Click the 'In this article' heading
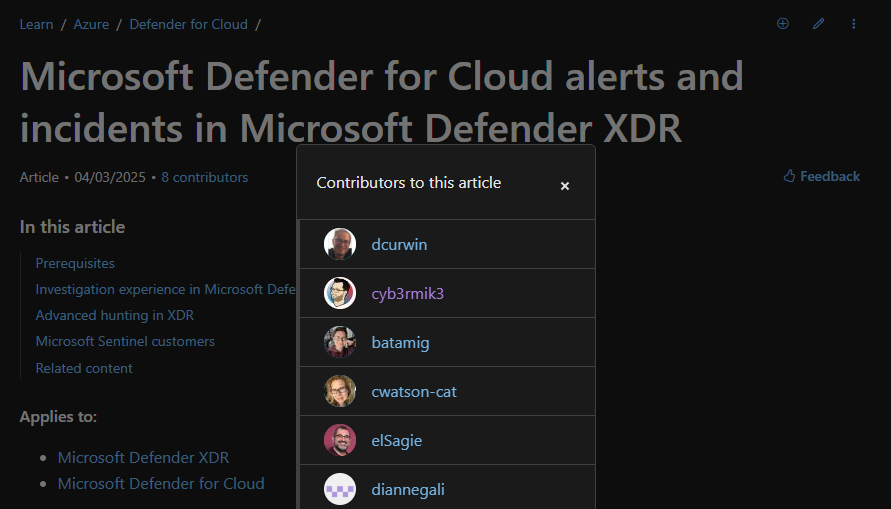The height and width of the screenshot is (509, 891). tap(72, 227)
